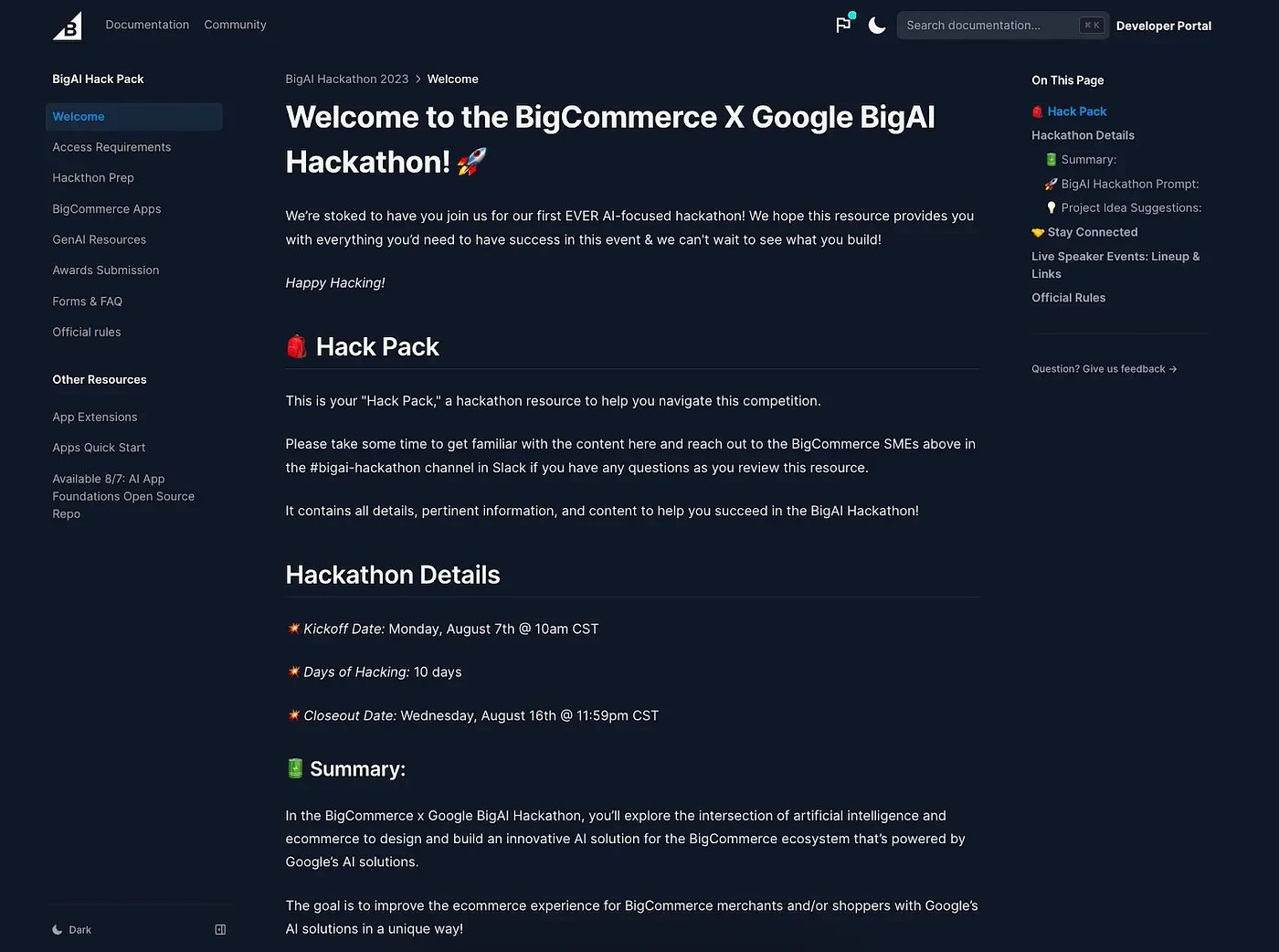1279x952 pixels.
Task: Open the Developer Portal link
Action: [1164, 26]
